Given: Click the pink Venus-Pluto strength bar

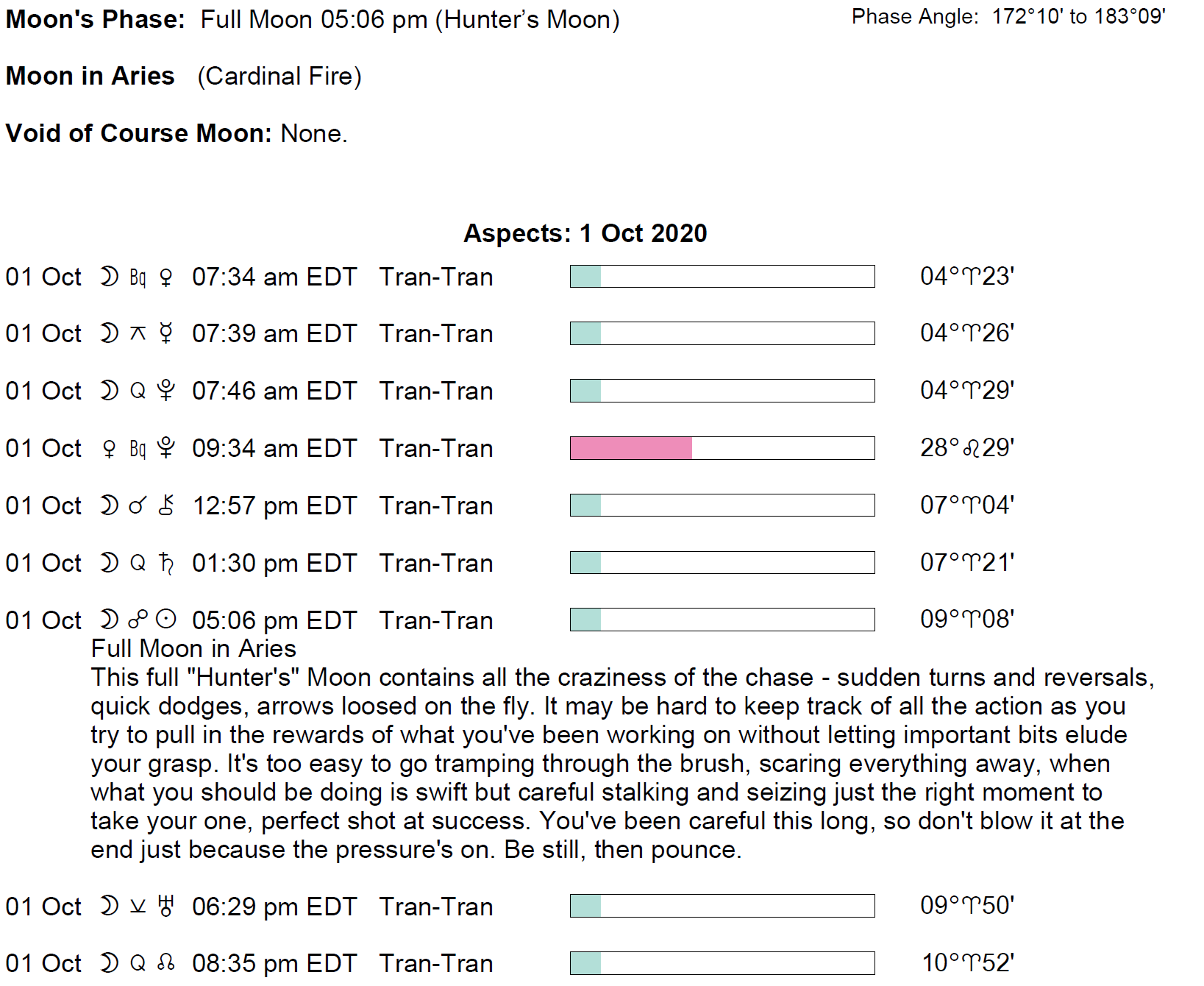Looking at the screenshot, I should 631,448.
